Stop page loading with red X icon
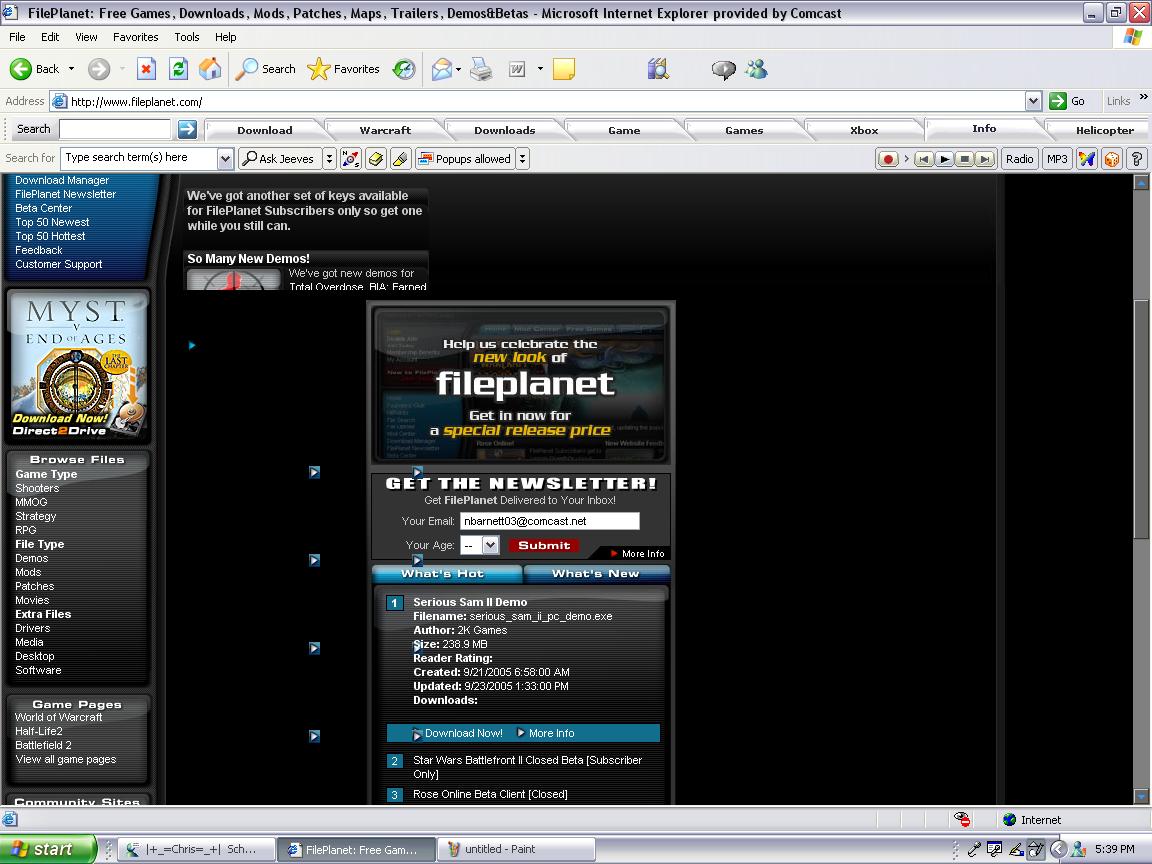The height and width of the screenshot is (864, 1152). click(146, 69)
